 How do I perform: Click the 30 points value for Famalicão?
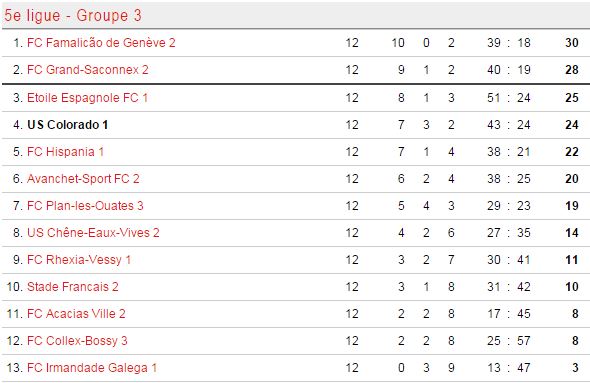(572, 43)
